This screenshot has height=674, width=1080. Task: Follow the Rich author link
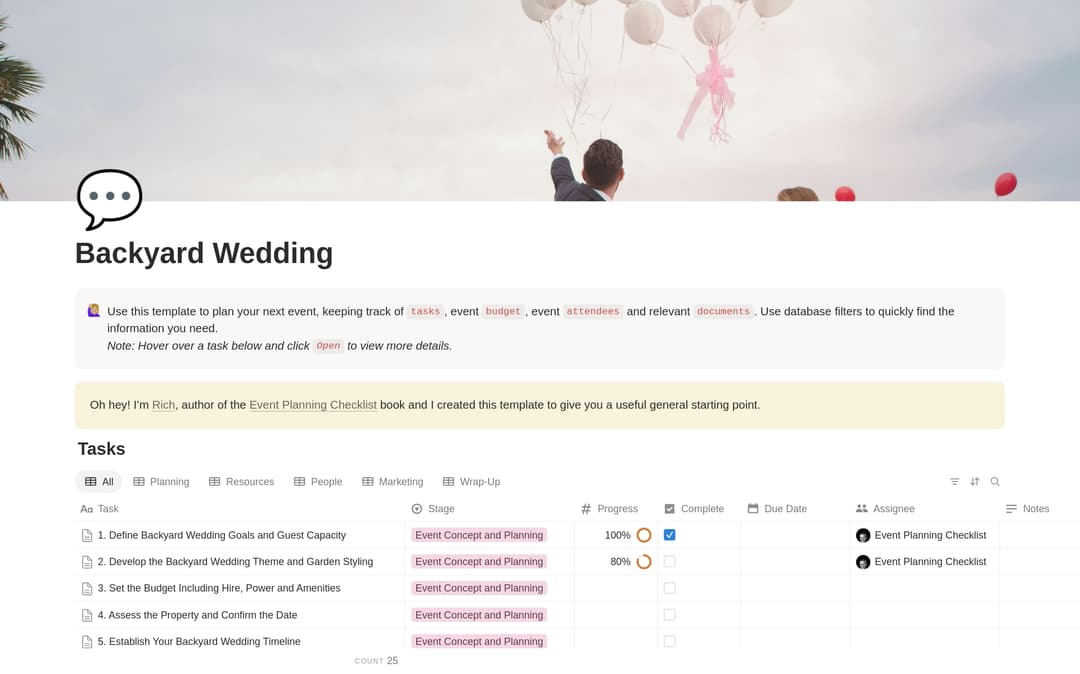click(x=163, y=405)
